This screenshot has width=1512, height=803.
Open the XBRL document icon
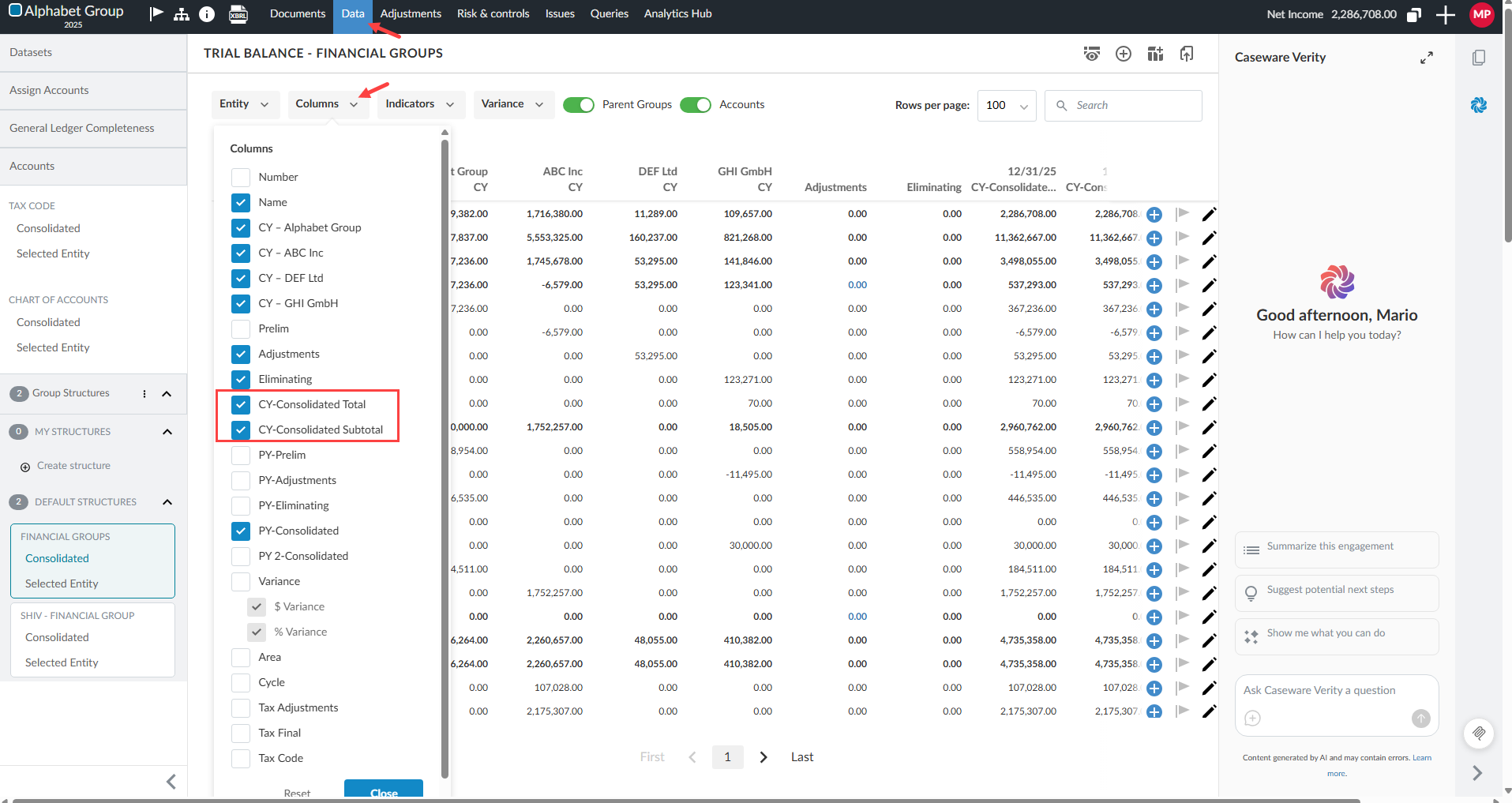pyautogui.click(x=238, y=13)
